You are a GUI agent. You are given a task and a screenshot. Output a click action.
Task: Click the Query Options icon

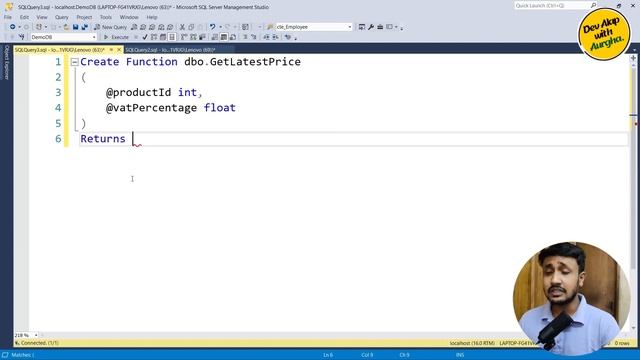[163, 37]
